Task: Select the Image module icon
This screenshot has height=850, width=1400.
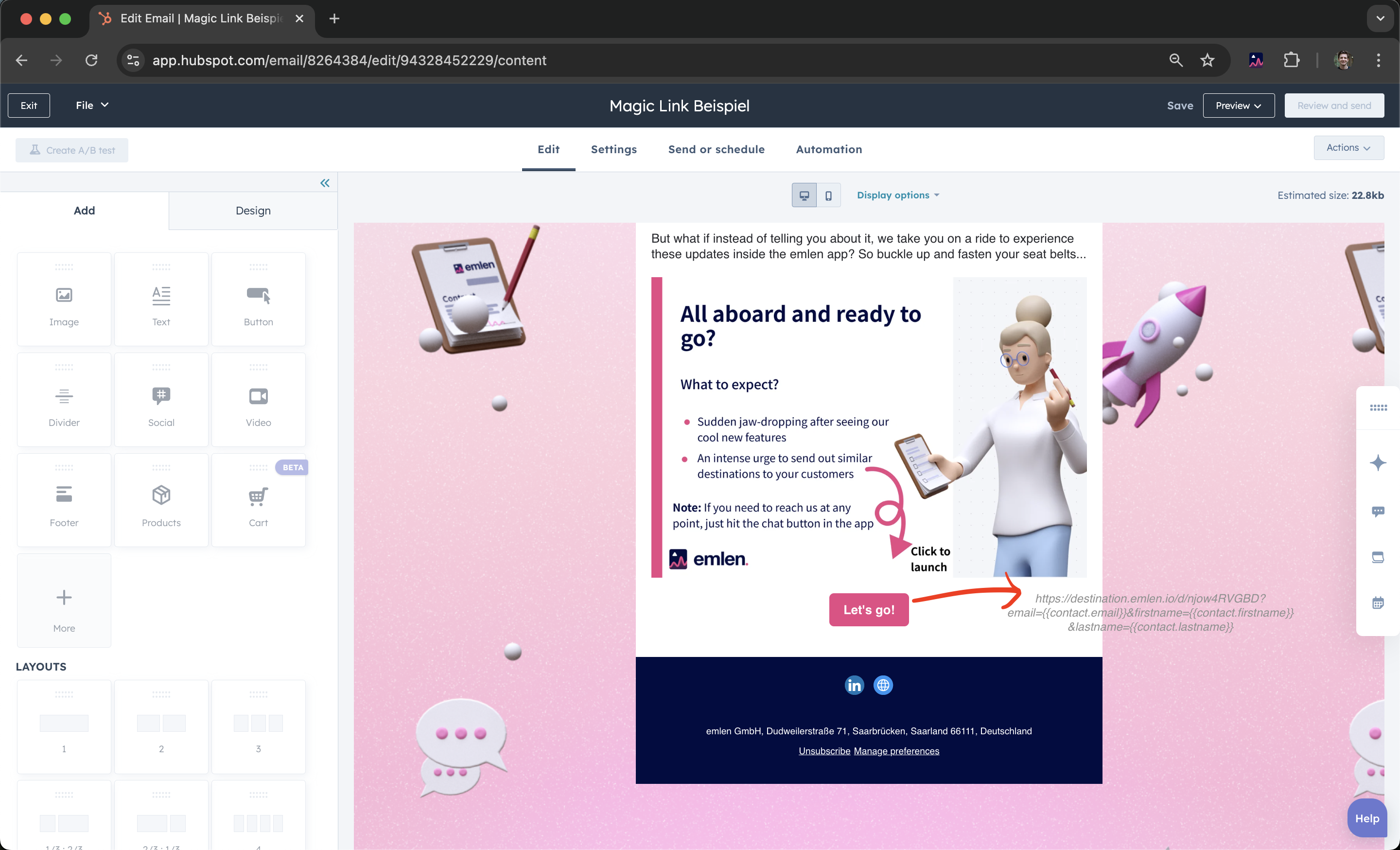Action: coord(64,296)
